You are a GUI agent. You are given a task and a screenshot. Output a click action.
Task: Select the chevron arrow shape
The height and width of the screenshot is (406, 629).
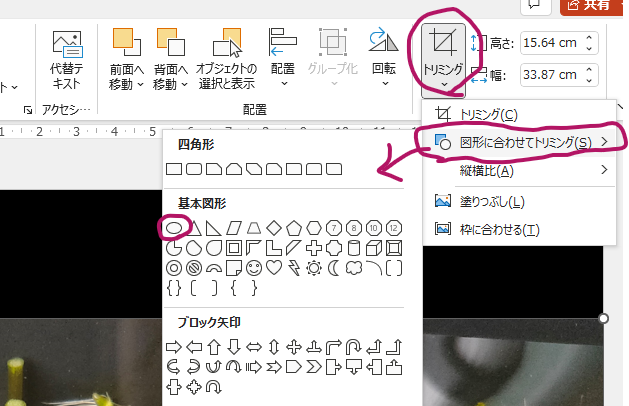pos(314,367)
